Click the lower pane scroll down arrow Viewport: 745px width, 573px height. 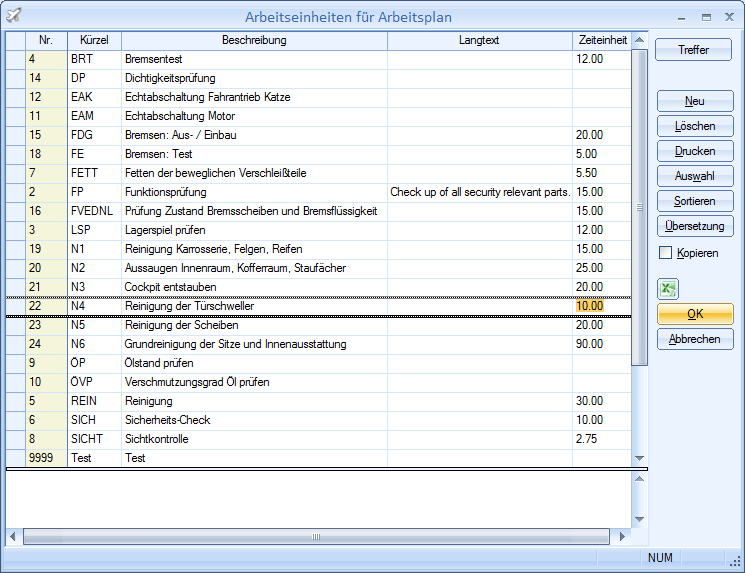coord(640,519)
